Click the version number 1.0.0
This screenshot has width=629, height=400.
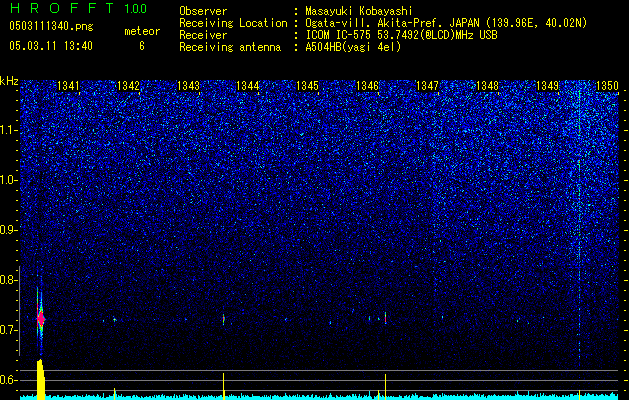tap(135, 9)
